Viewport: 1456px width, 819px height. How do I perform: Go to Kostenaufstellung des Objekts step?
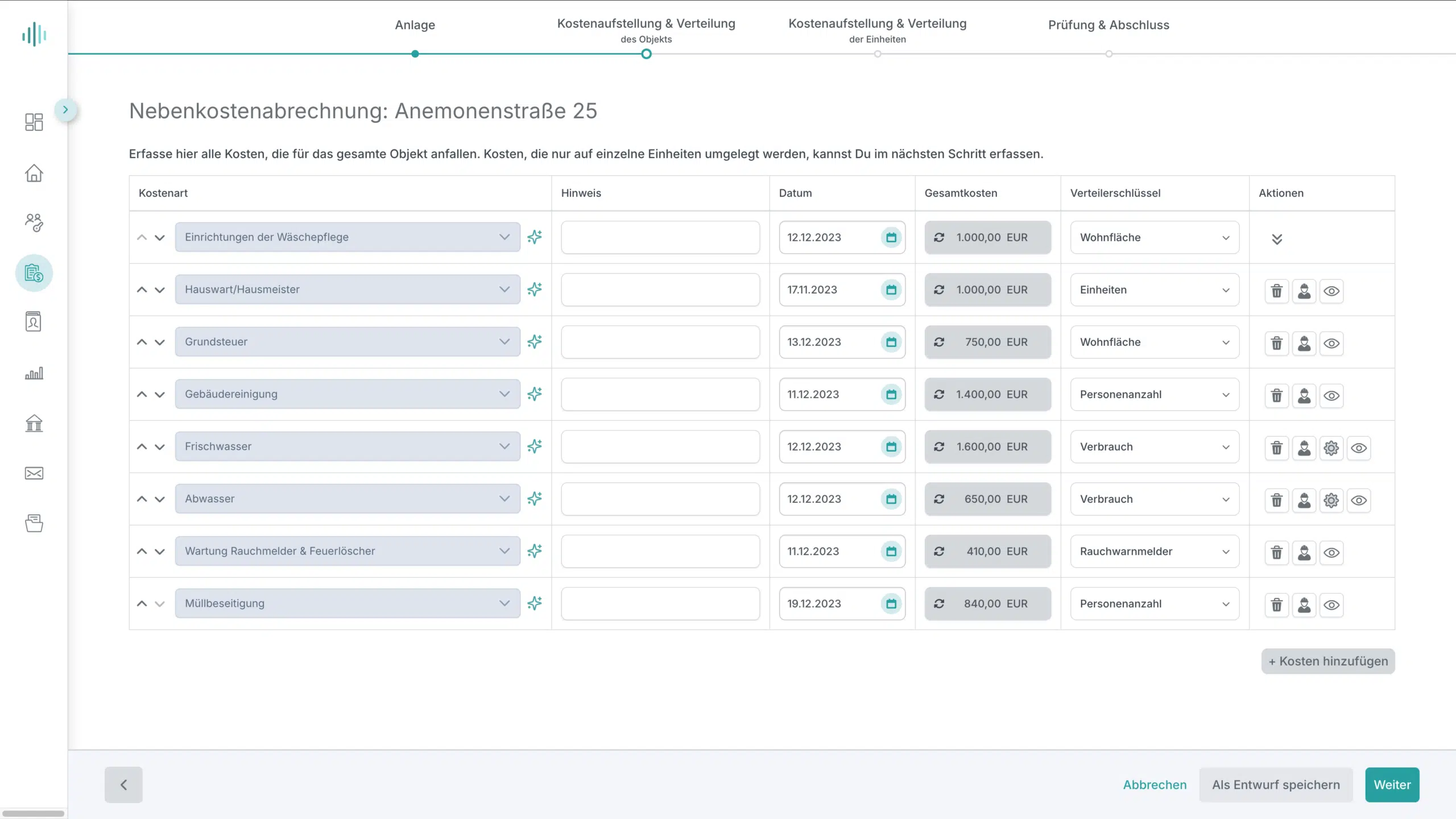646,30
